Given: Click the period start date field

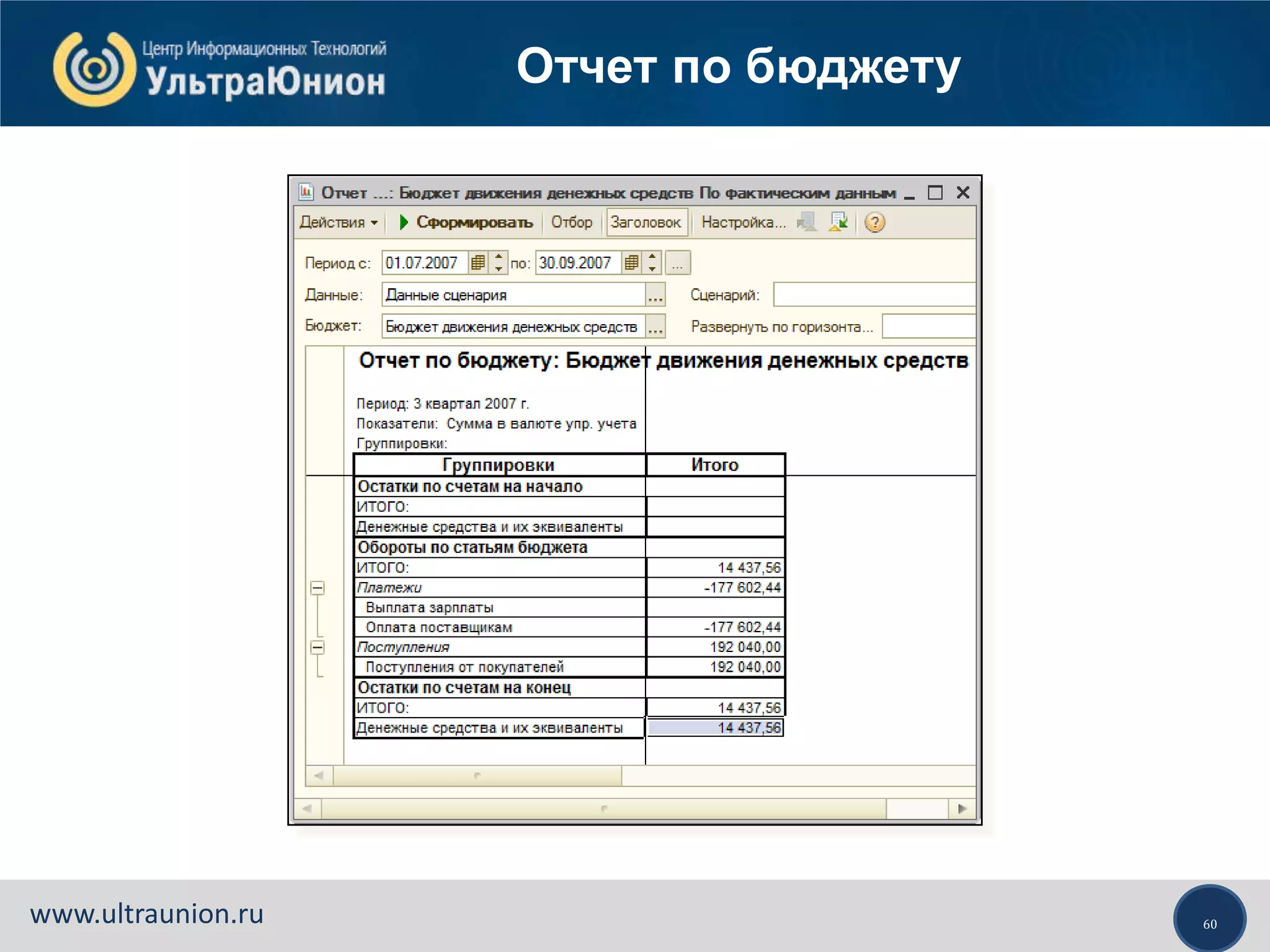Looking at the screenshot, I should pos(424,263).
